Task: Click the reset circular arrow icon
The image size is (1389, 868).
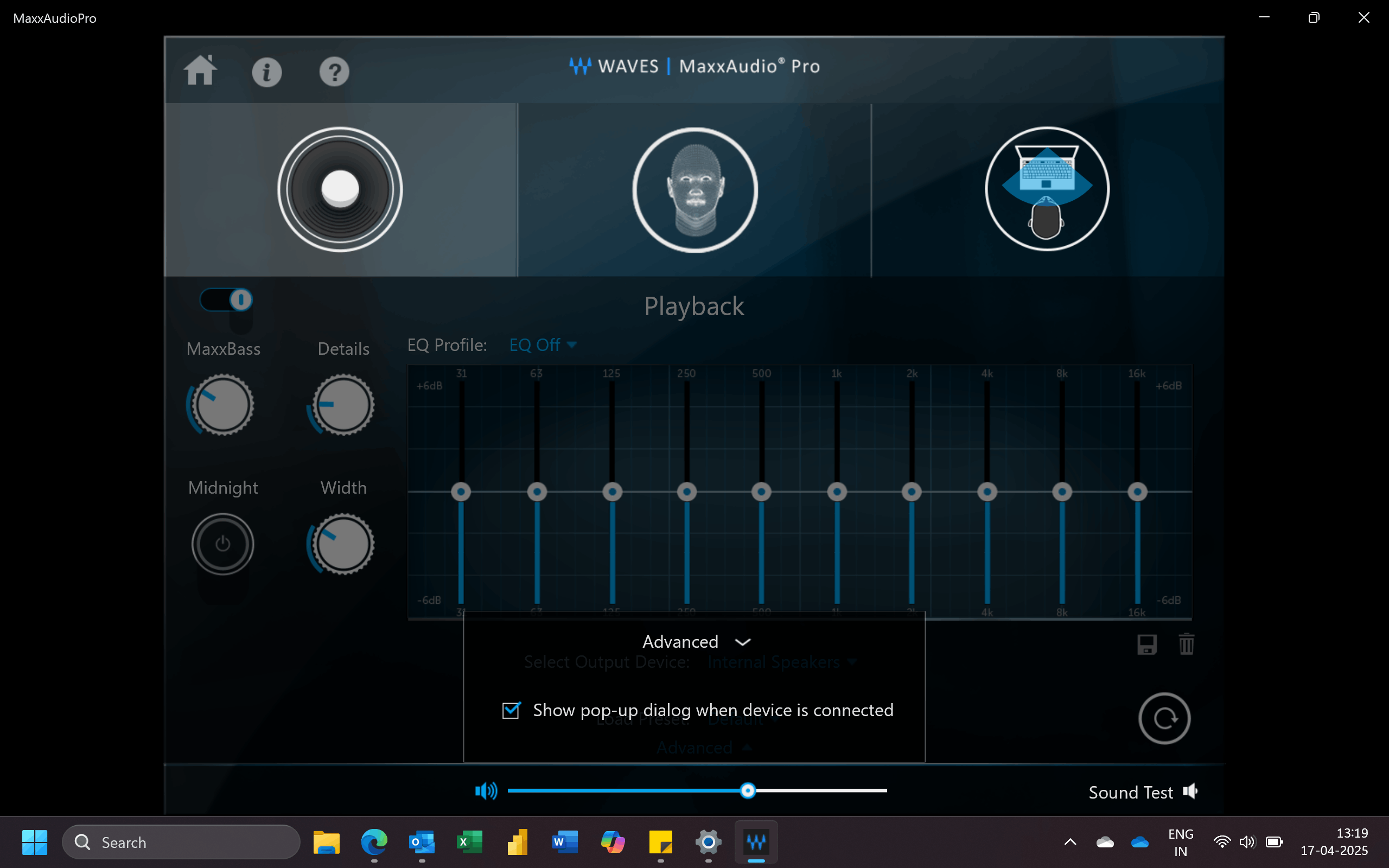Action: (x=1164, y=718)
